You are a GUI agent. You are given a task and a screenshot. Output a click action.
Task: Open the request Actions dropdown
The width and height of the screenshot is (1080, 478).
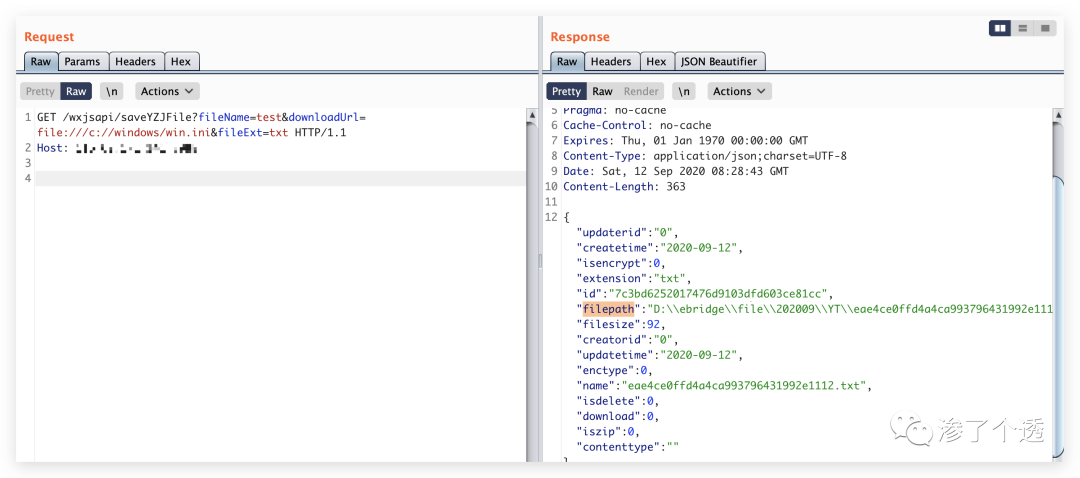click(167, 91)
